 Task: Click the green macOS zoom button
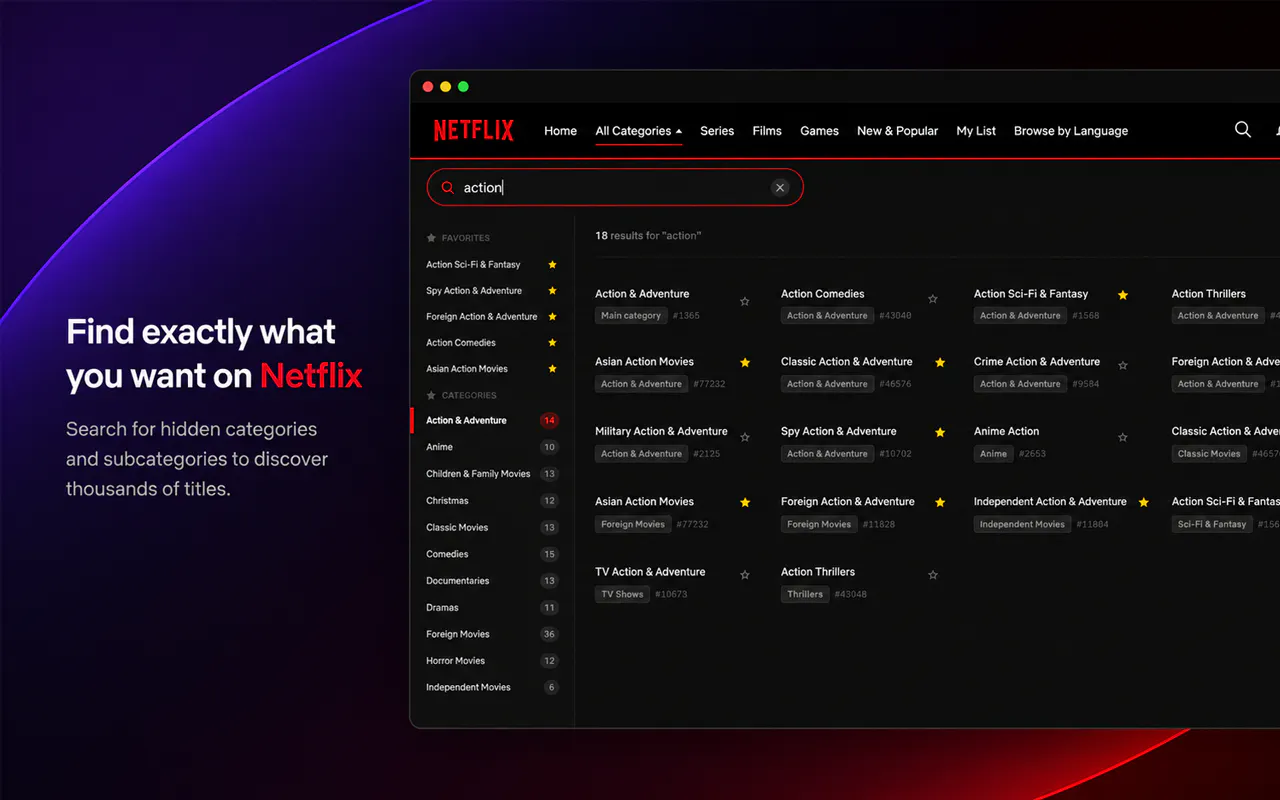point(463,87)
